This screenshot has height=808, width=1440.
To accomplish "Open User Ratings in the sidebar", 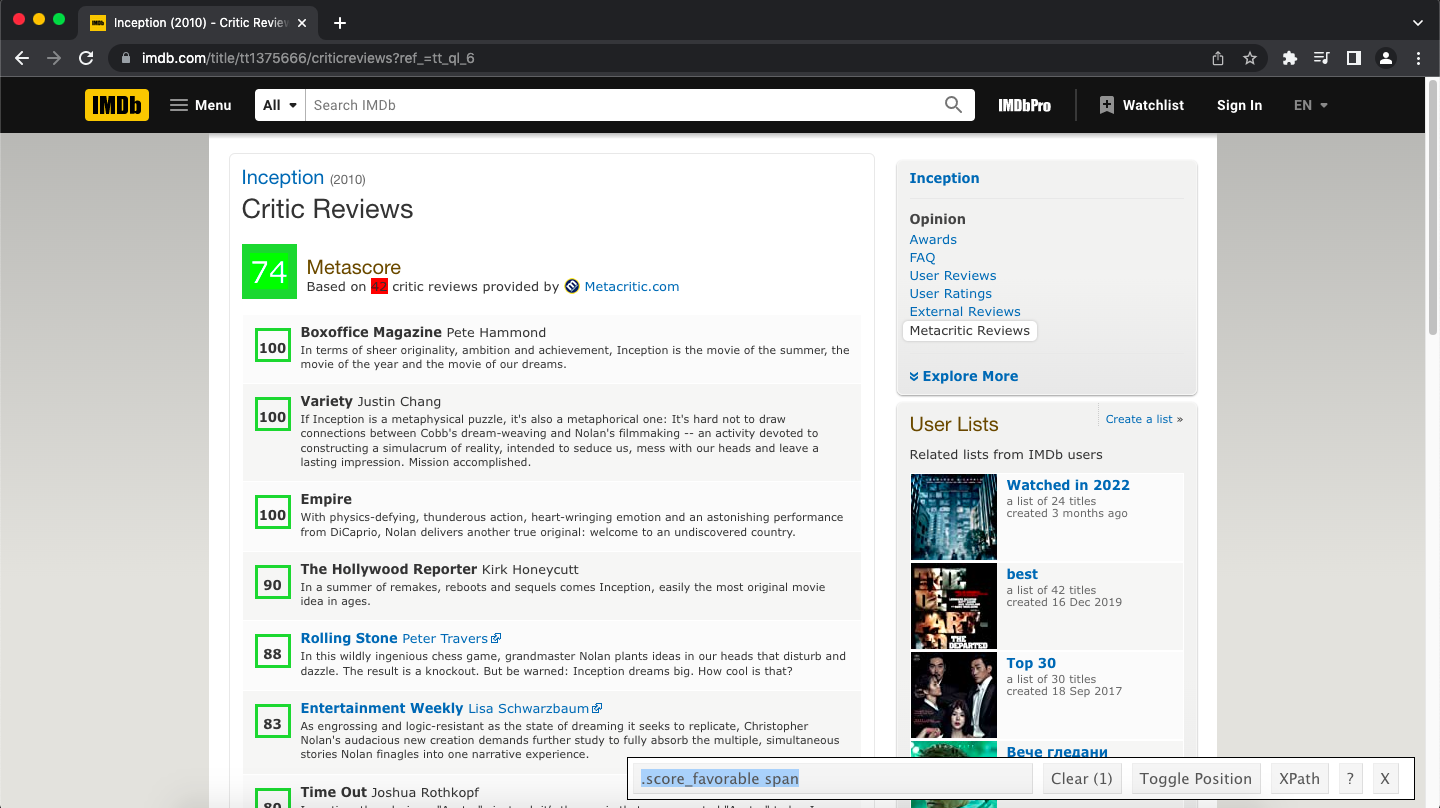I will click(951, 294).
